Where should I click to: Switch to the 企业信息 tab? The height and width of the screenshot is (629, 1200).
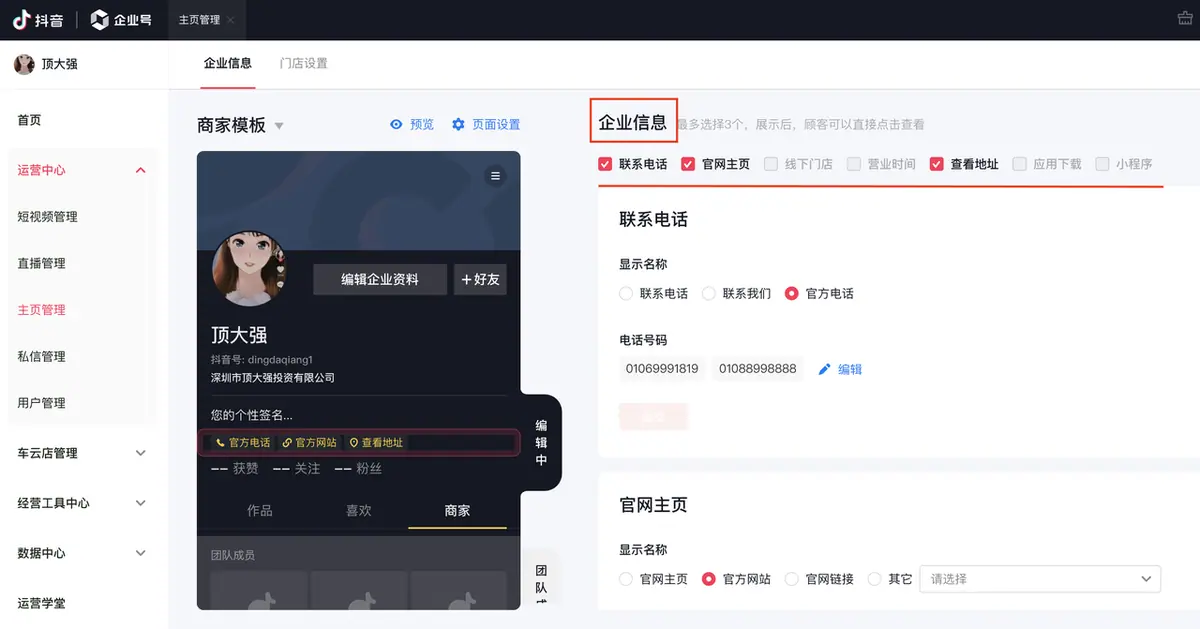pos(228,63)
